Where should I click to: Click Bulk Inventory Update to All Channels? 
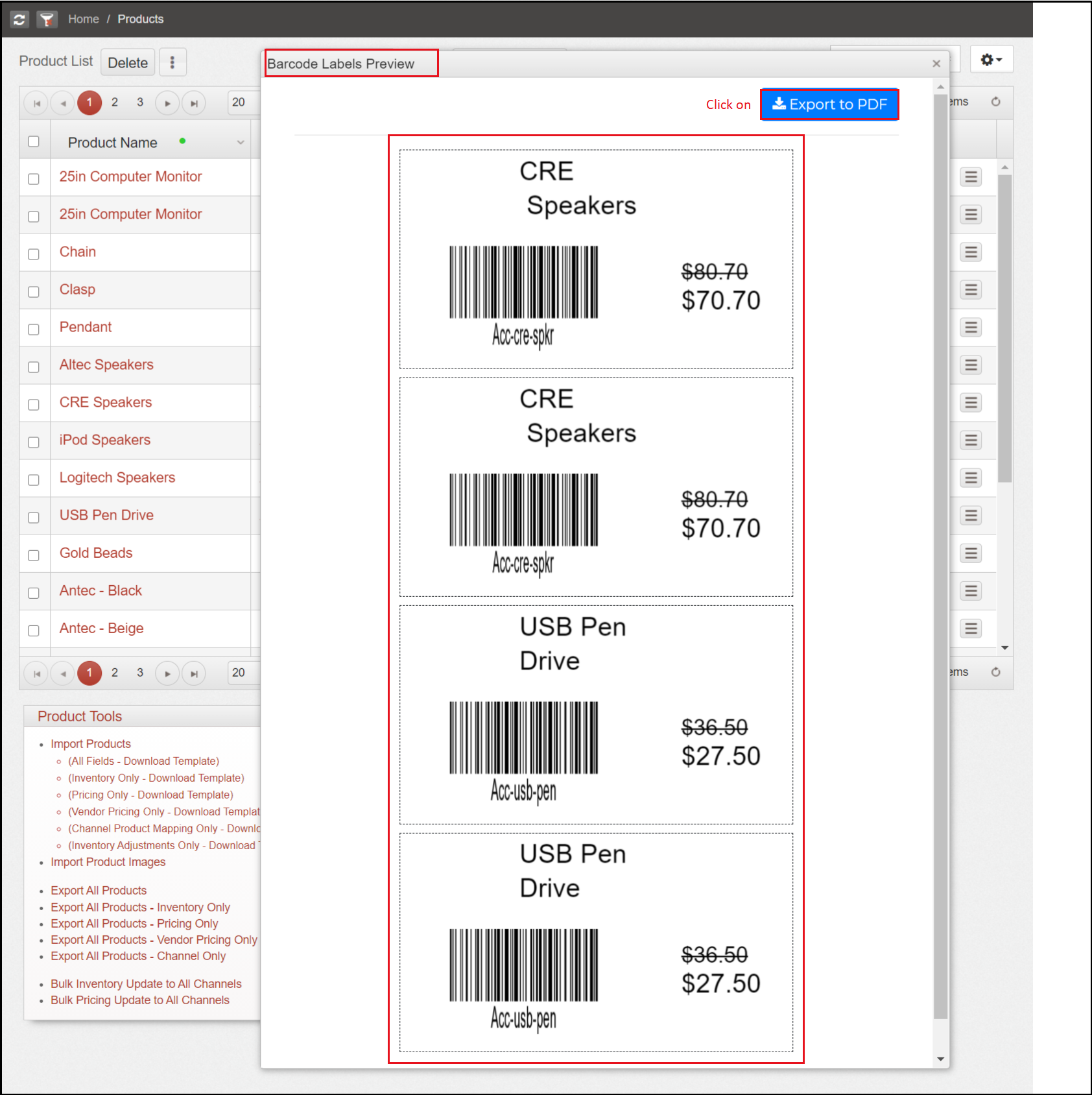(146, 984)
